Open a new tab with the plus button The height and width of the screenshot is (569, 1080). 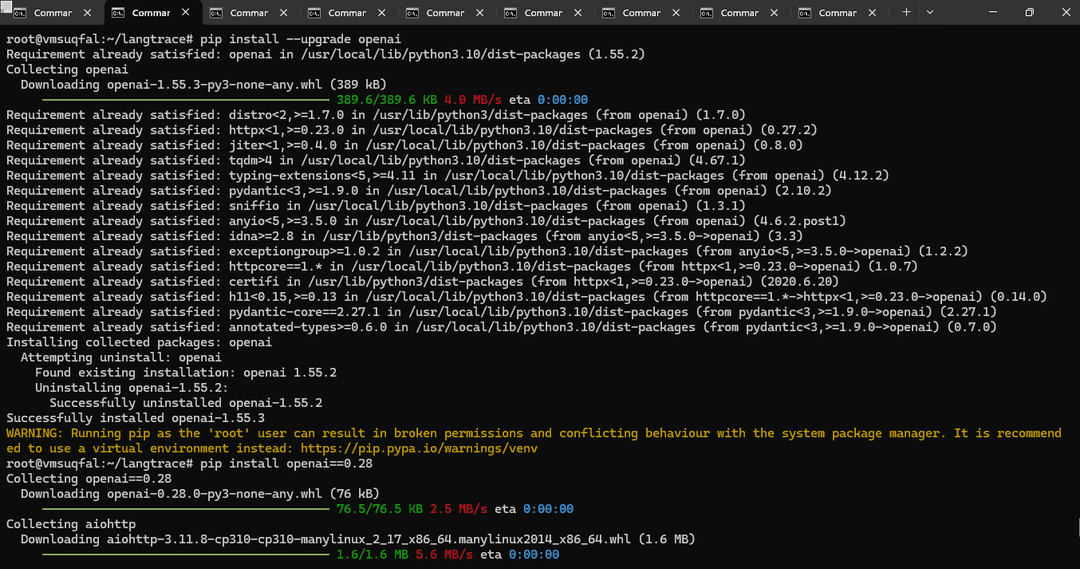[906, 13]
